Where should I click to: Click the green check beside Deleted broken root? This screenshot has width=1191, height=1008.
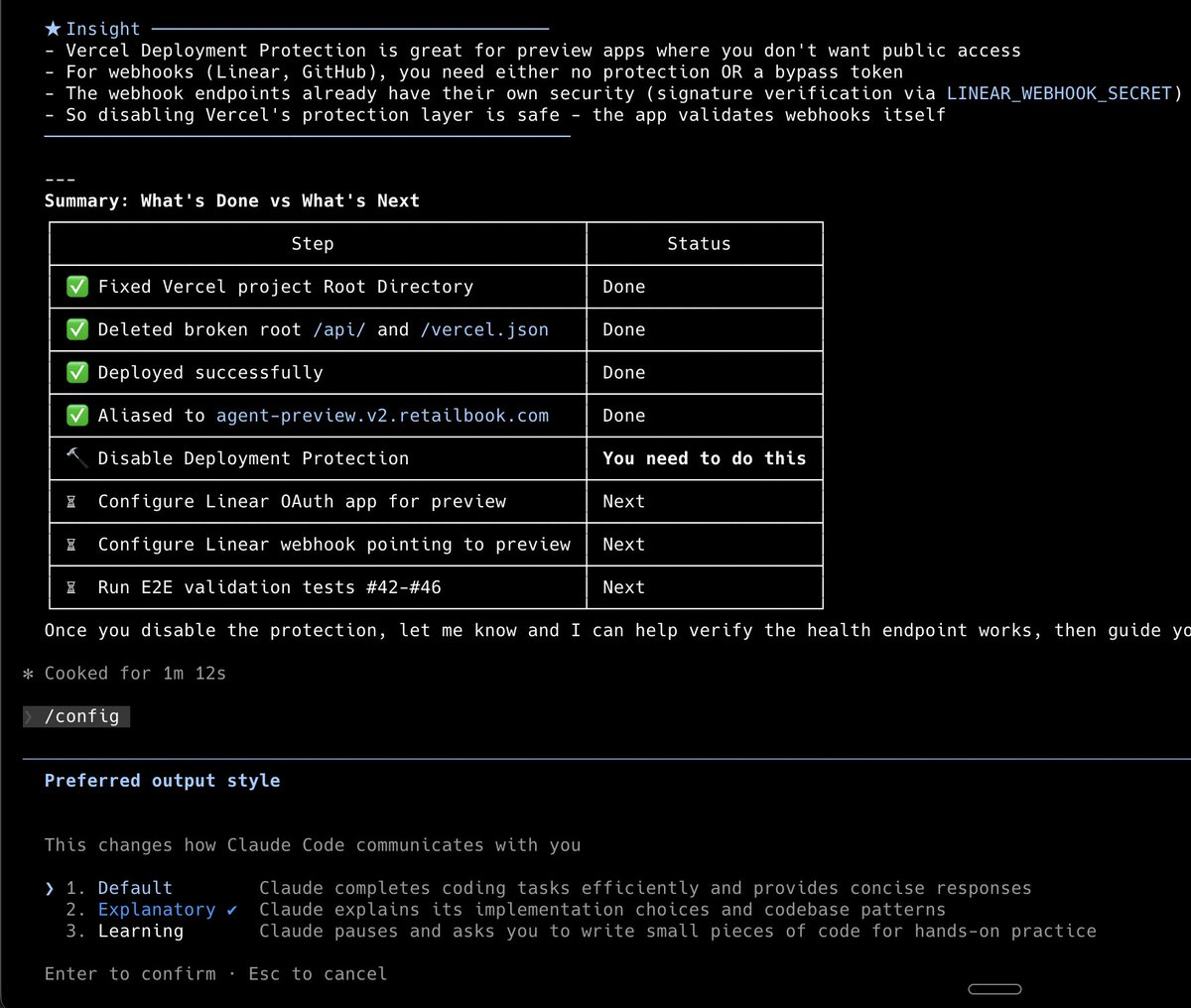click(x=76, y=329)
